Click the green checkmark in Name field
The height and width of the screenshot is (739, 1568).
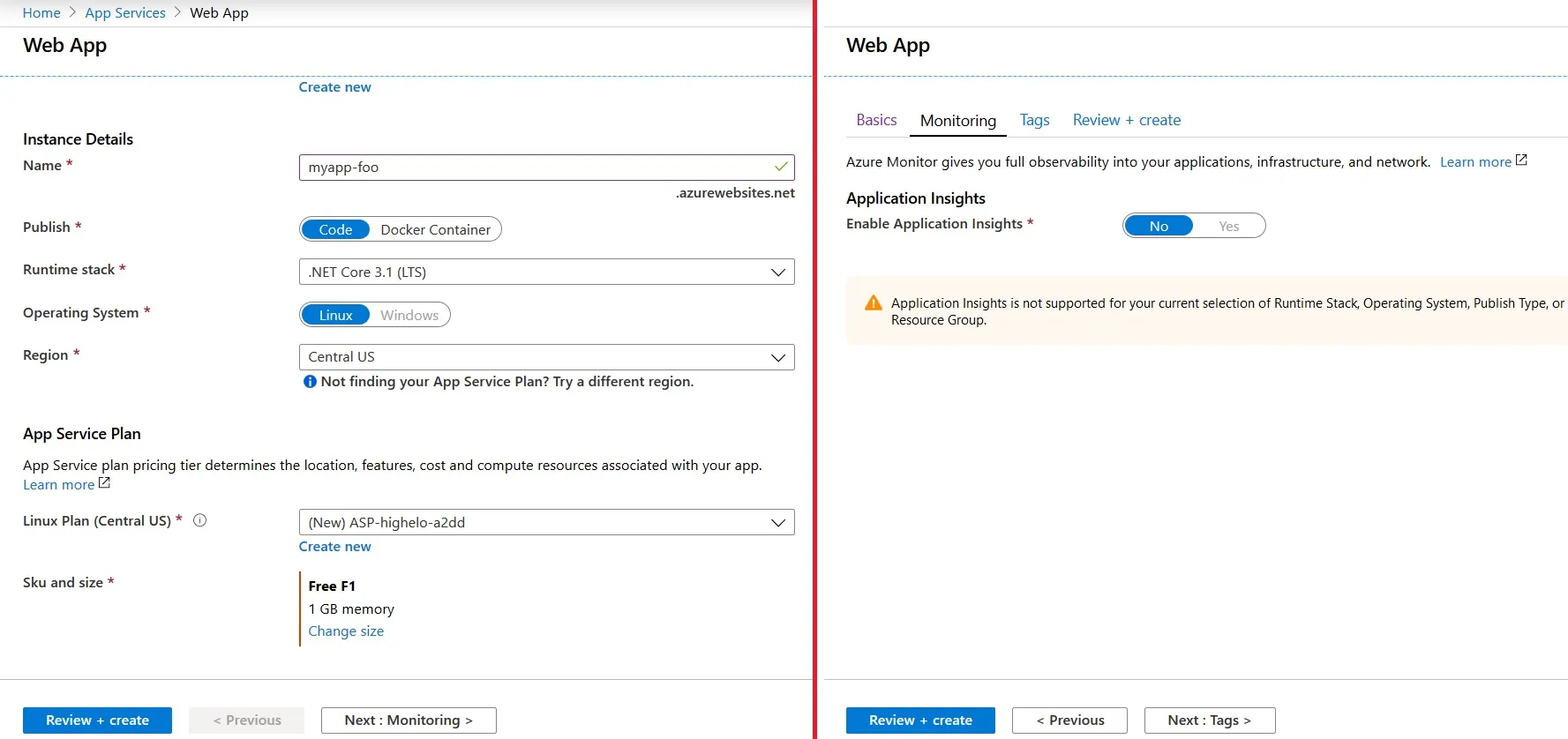(x=781, y=167)
